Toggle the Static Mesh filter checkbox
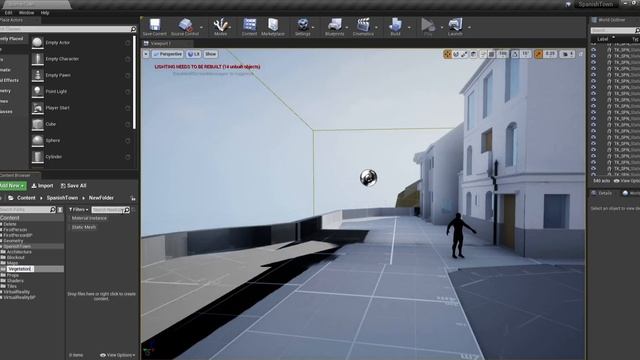This screenshot has width=640, height=360. [84, 227]
